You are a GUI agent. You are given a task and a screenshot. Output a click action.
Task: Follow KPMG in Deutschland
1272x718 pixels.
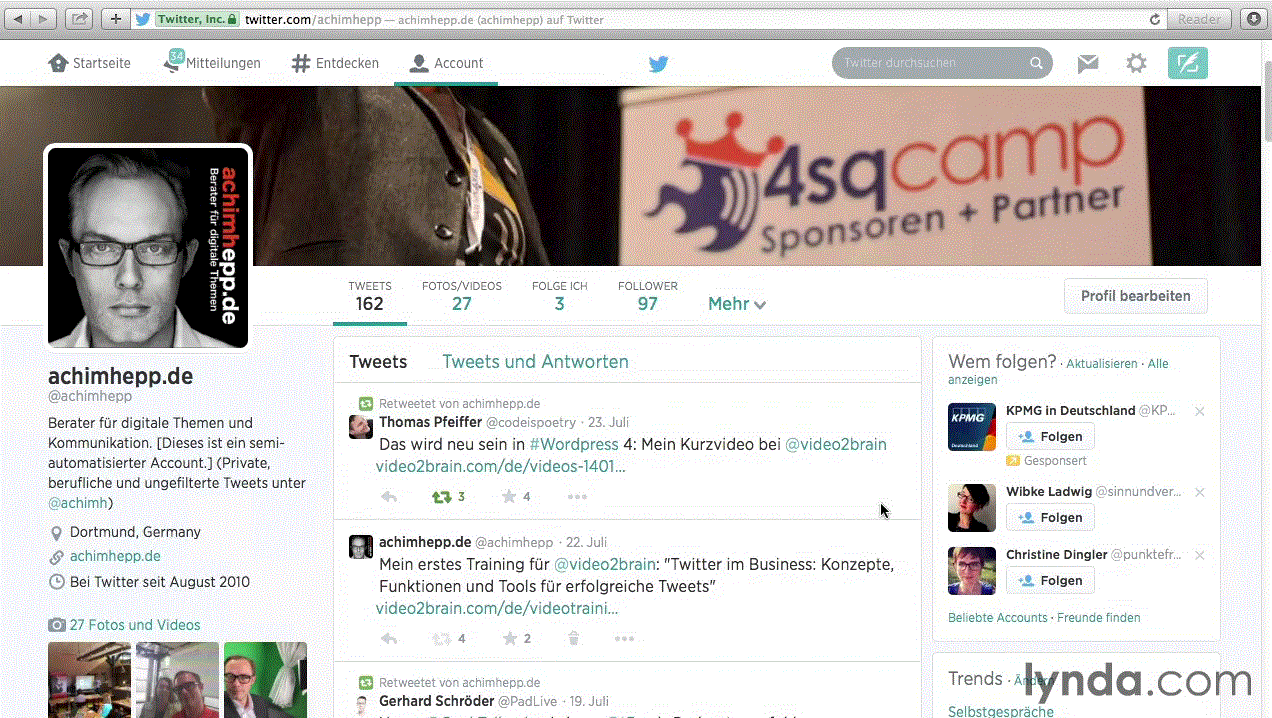[x=1050, y=437]
